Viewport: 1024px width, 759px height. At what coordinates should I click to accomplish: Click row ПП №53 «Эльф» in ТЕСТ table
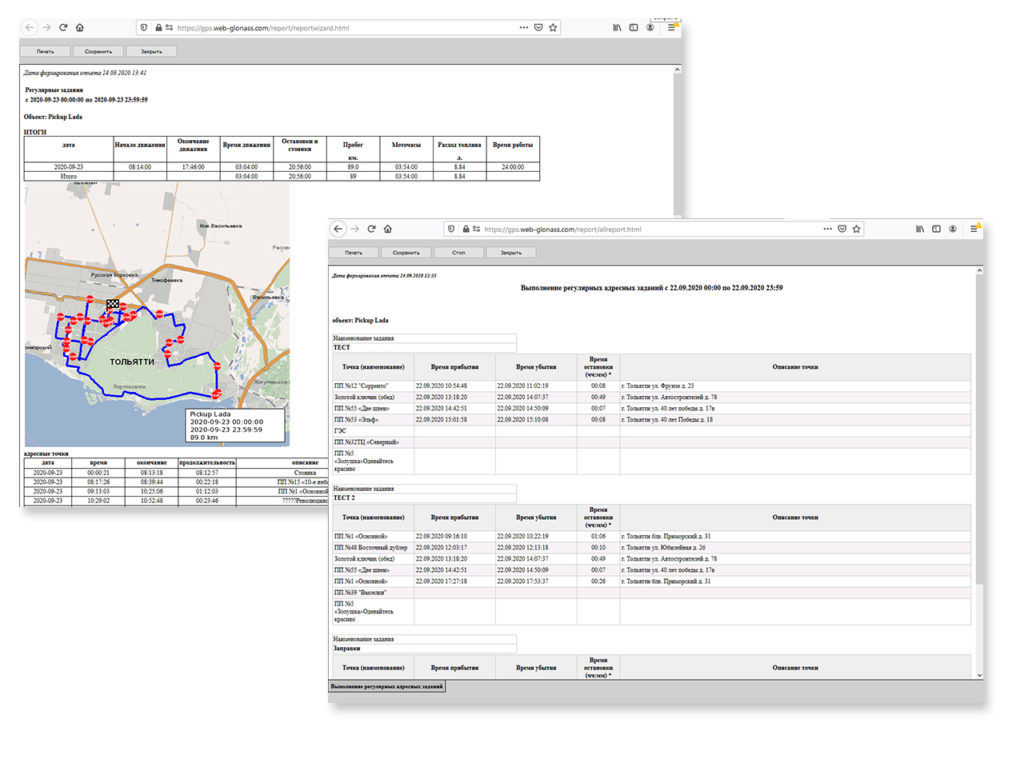651,420
